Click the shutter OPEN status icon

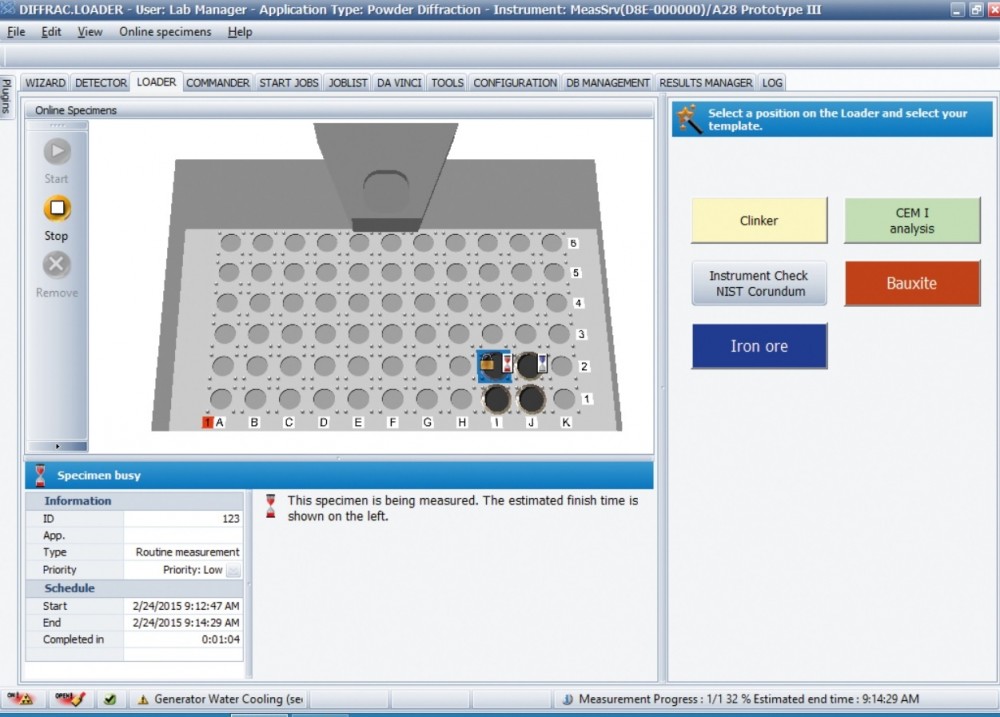70,699
